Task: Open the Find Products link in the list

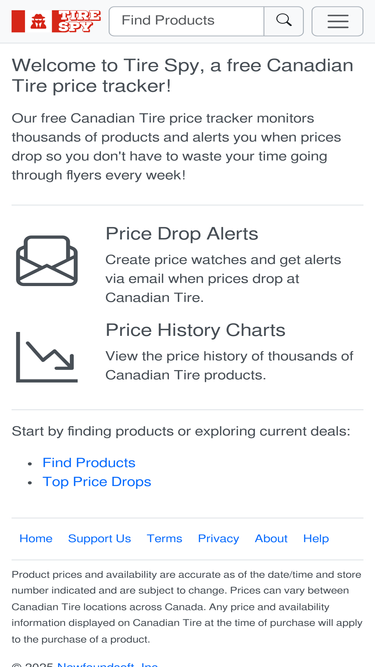Action: [89, 462]
